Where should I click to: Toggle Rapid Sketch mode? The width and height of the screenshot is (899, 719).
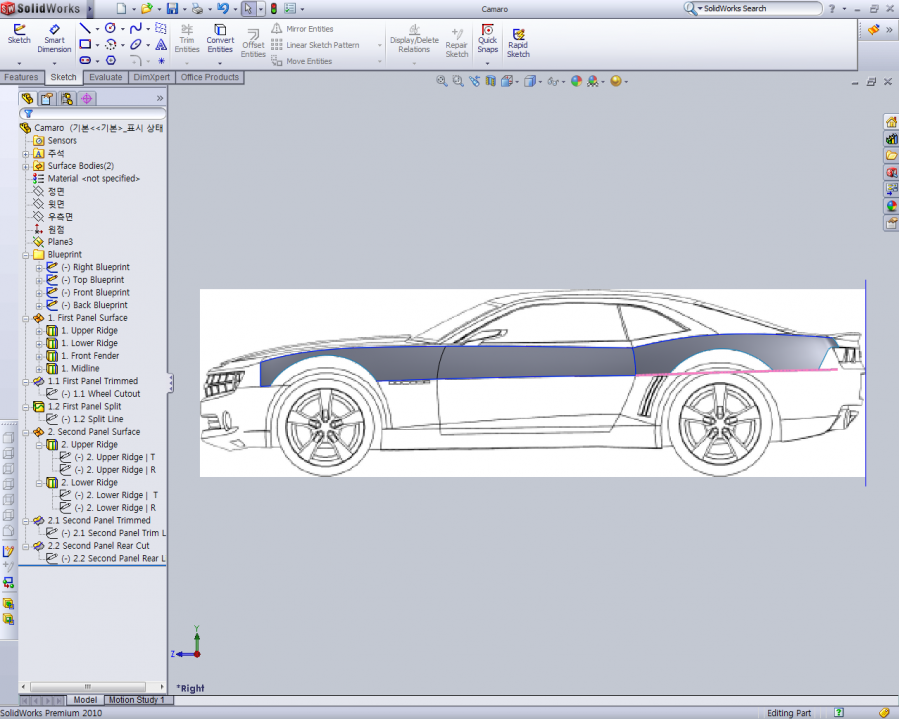(x=518, y=40)
